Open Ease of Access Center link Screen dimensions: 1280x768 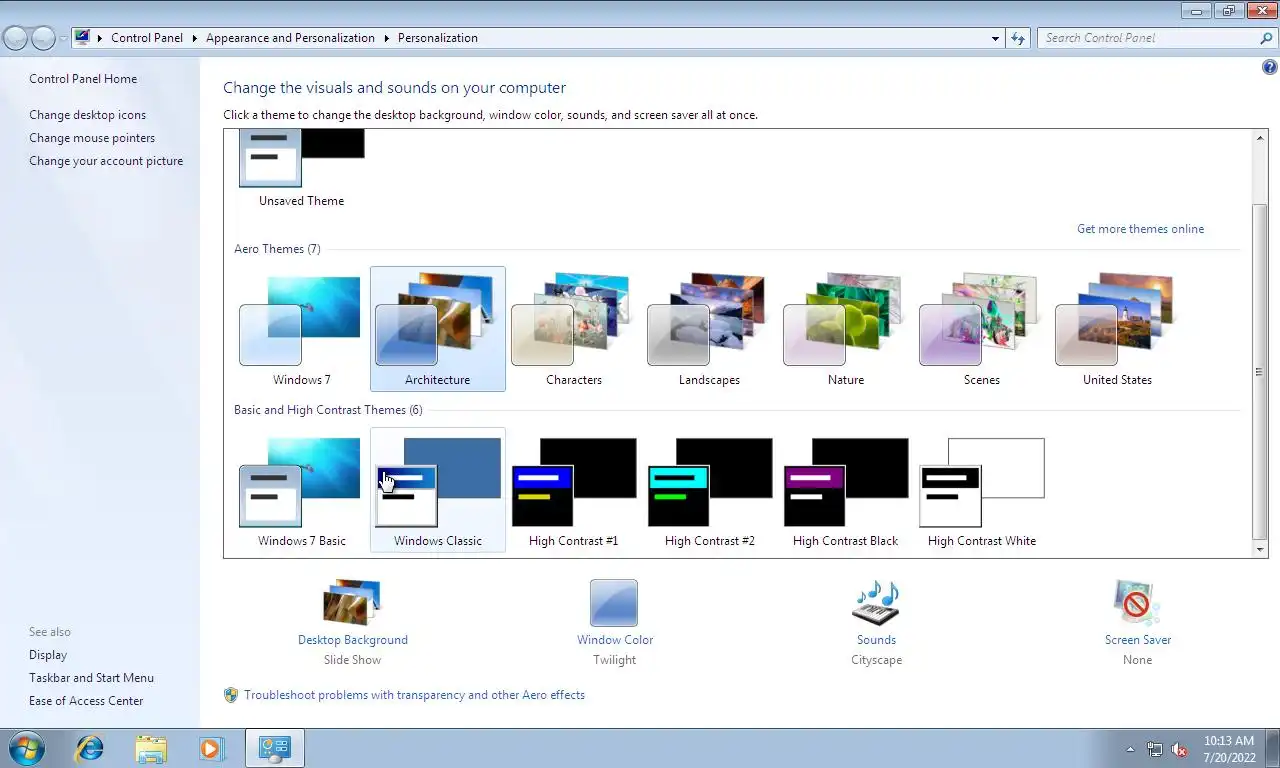click(86, 701)
